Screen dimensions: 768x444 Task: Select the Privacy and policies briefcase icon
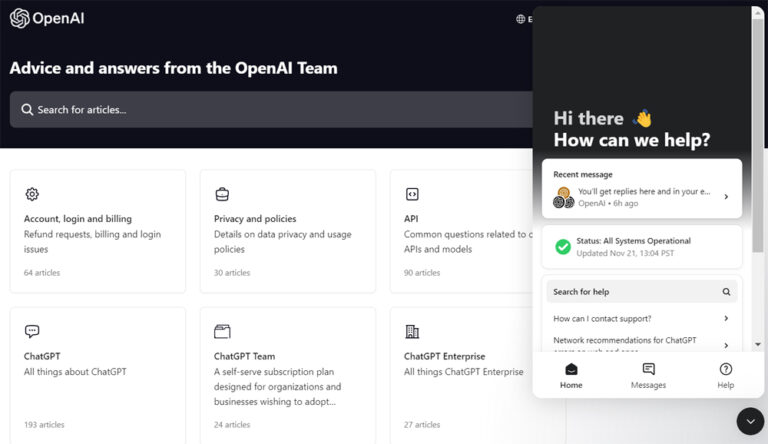click(222, 194)
